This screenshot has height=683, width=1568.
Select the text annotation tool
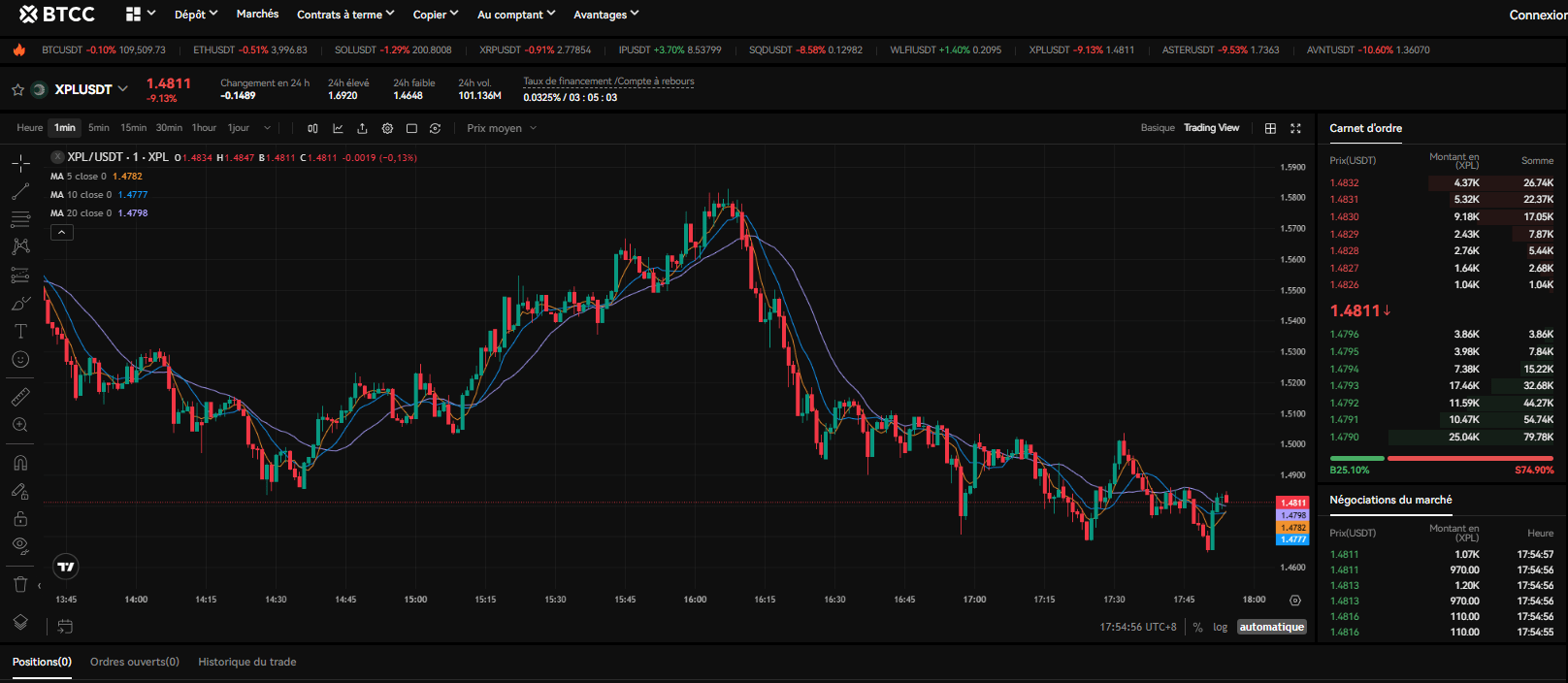coord(20,332)
